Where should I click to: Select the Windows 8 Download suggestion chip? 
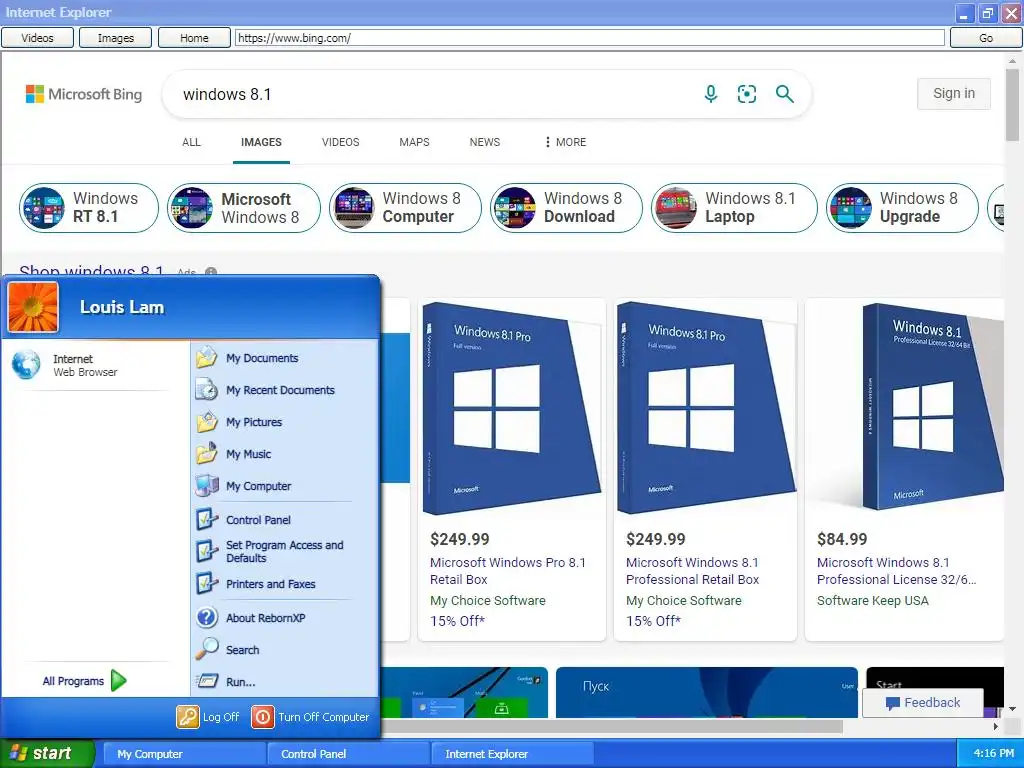[566, 208]
